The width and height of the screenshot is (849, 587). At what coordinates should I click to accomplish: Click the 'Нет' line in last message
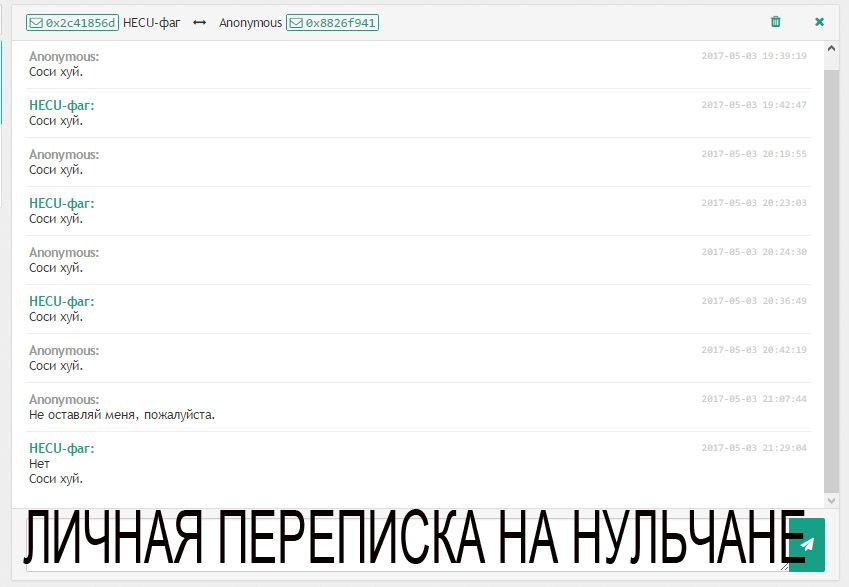[39, 464]
